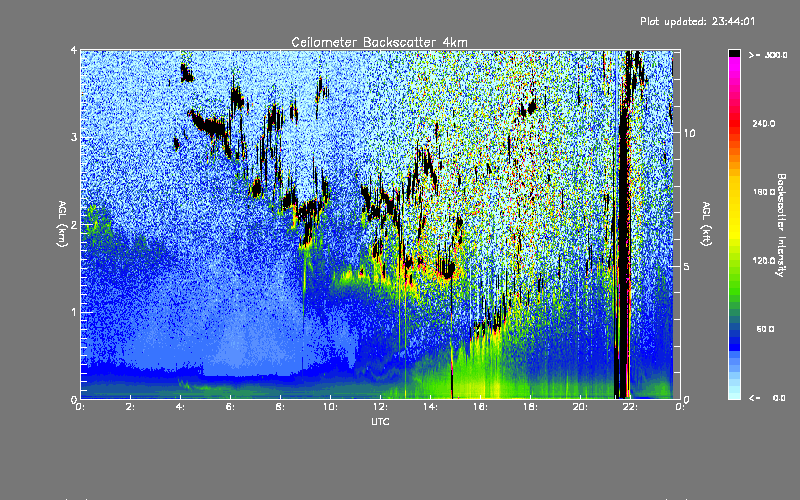
Task: Click the 'Plot updated: 23:44:01' timestamp
Action: (x=697, y=21)
